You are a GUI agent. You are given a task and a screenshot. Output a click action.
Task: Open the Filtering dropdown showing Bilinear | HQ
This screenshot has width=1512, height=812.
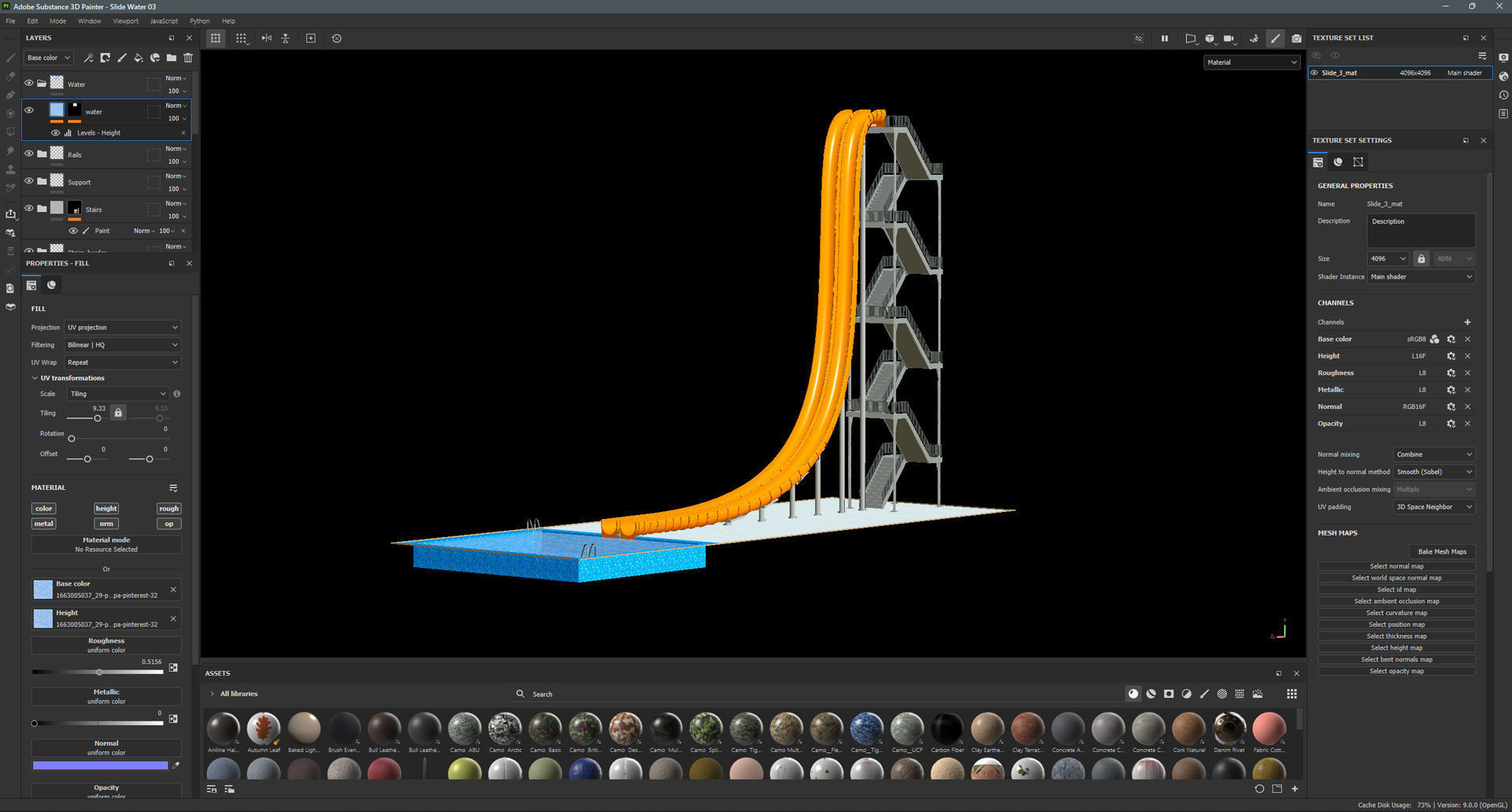tap(122, 345)
